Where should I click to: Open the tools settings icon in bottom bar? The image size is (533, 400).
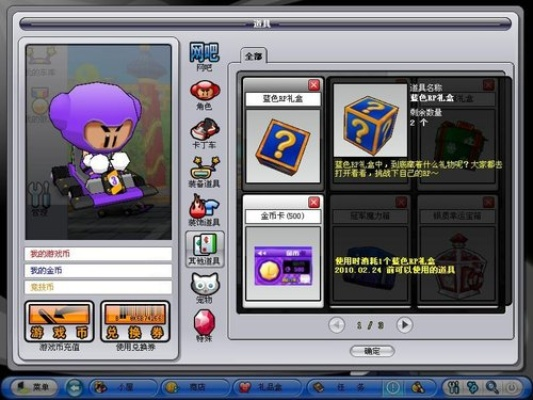pos(453,387)
